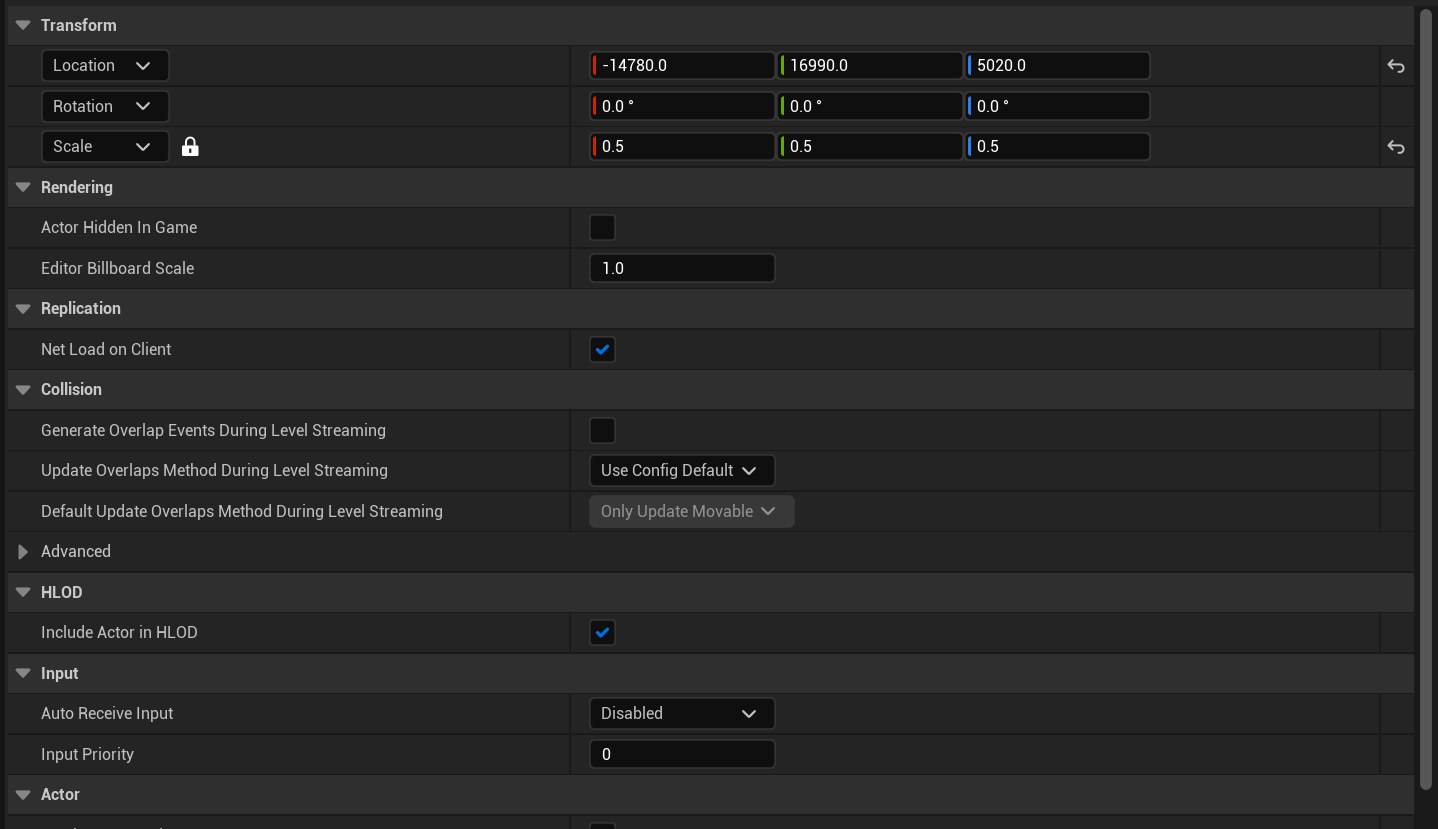Viewport: 1438px width, 829px height.
Task: Disable Net Load on Client
Action: [602, 349]
